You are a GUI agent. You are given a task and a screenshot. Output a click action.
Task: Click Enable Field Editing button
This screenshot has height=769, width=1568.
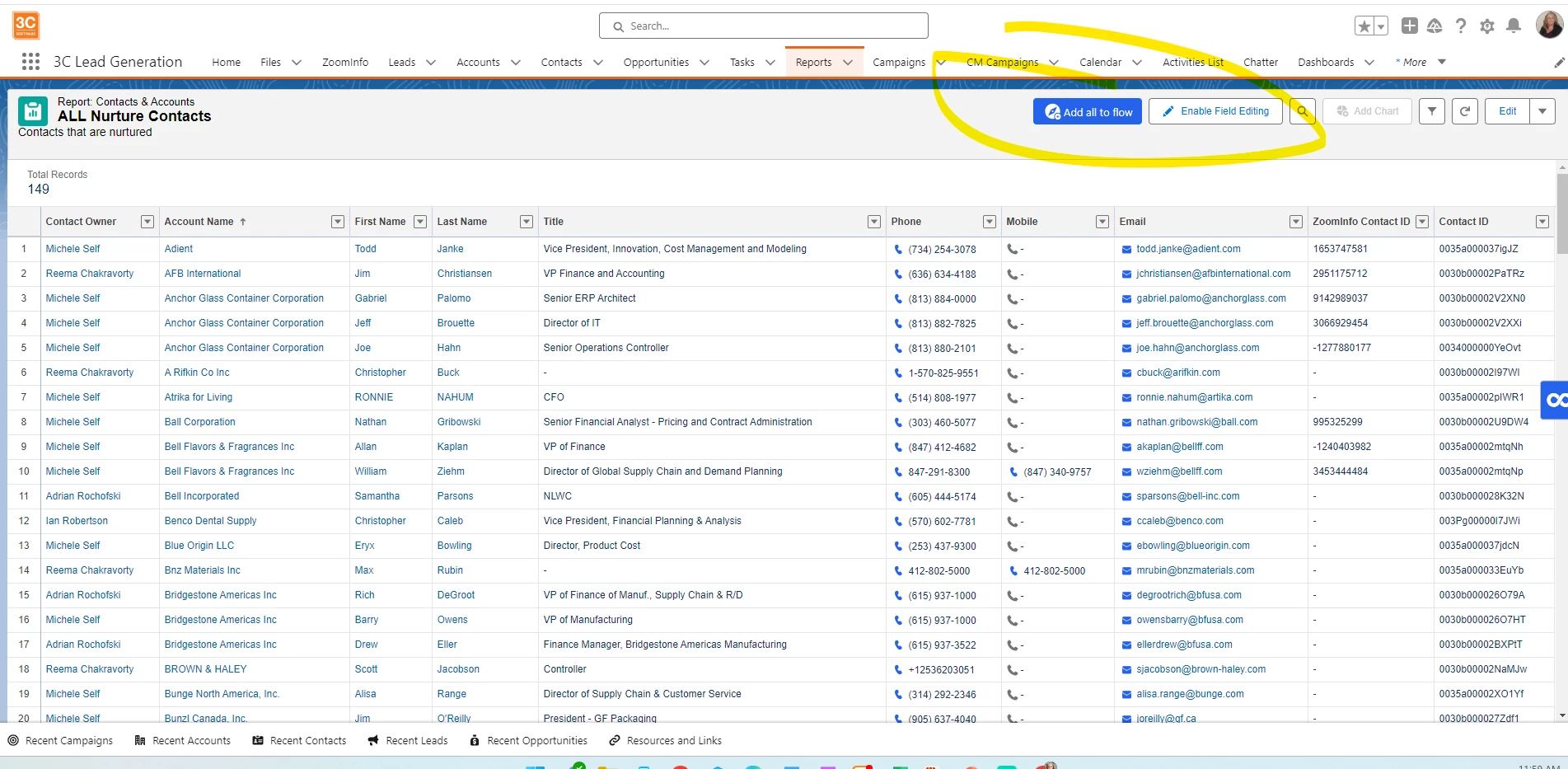click(x=1215, y=111)
